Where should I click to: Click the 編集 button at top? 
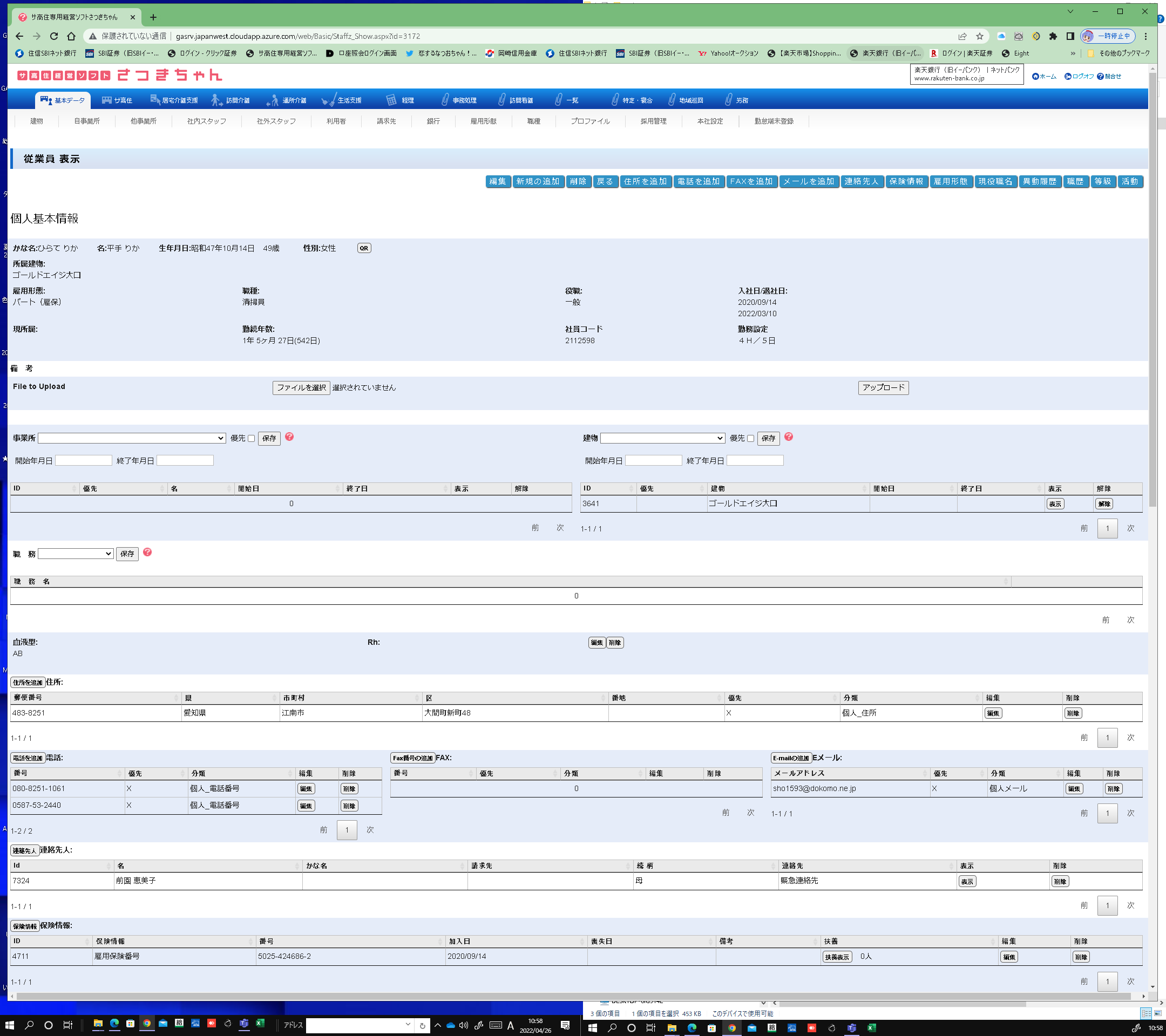tap(497, 181)
